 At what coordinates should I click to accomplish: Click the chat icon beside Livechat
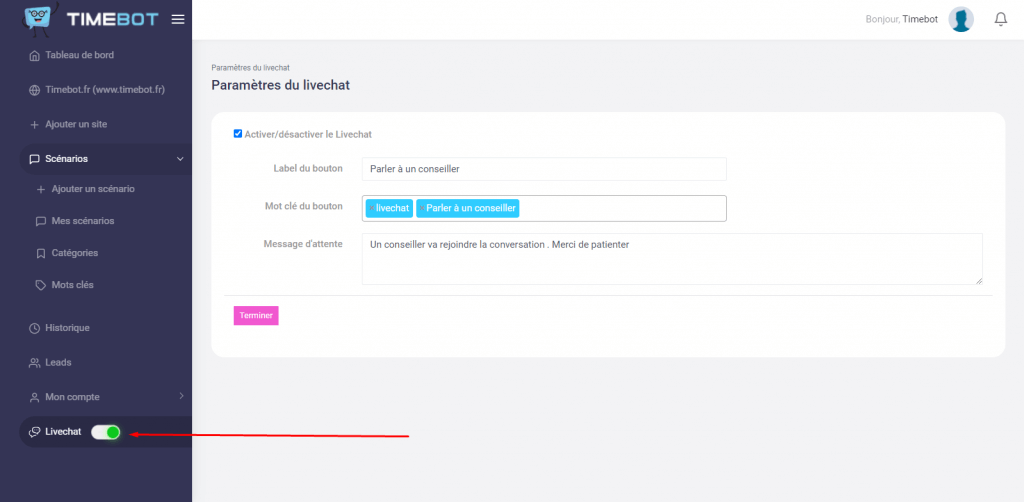point(35,432)
